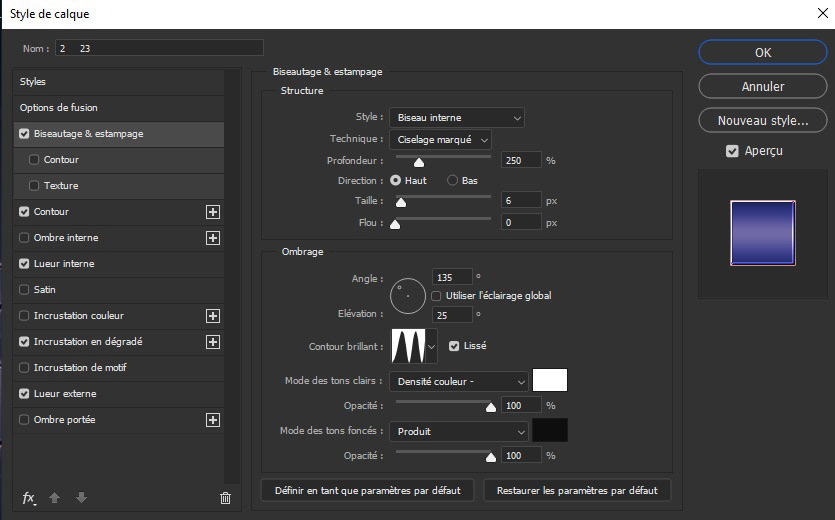The height and width of the screenshot is (520, 835).
Task: Add another Incrustation couleur effect with plus icon
Action: [213, 316]
